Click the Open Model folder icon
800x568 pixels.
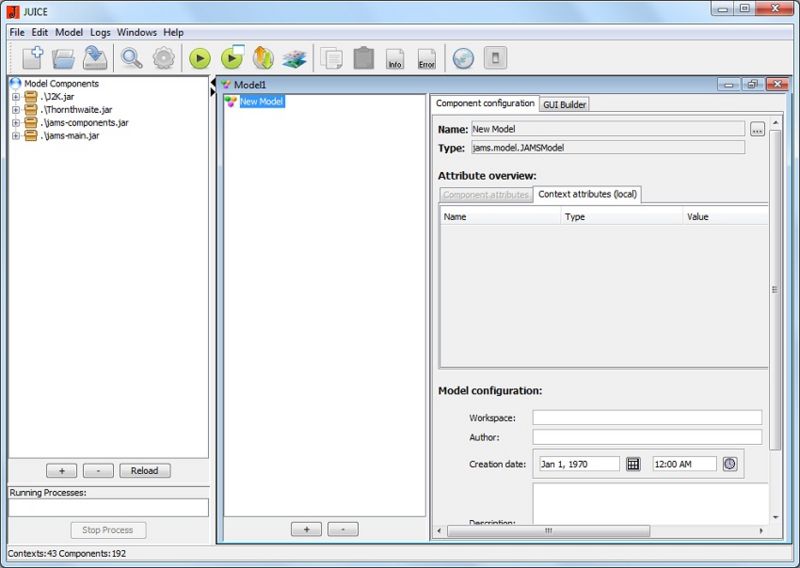click(63, 58)
